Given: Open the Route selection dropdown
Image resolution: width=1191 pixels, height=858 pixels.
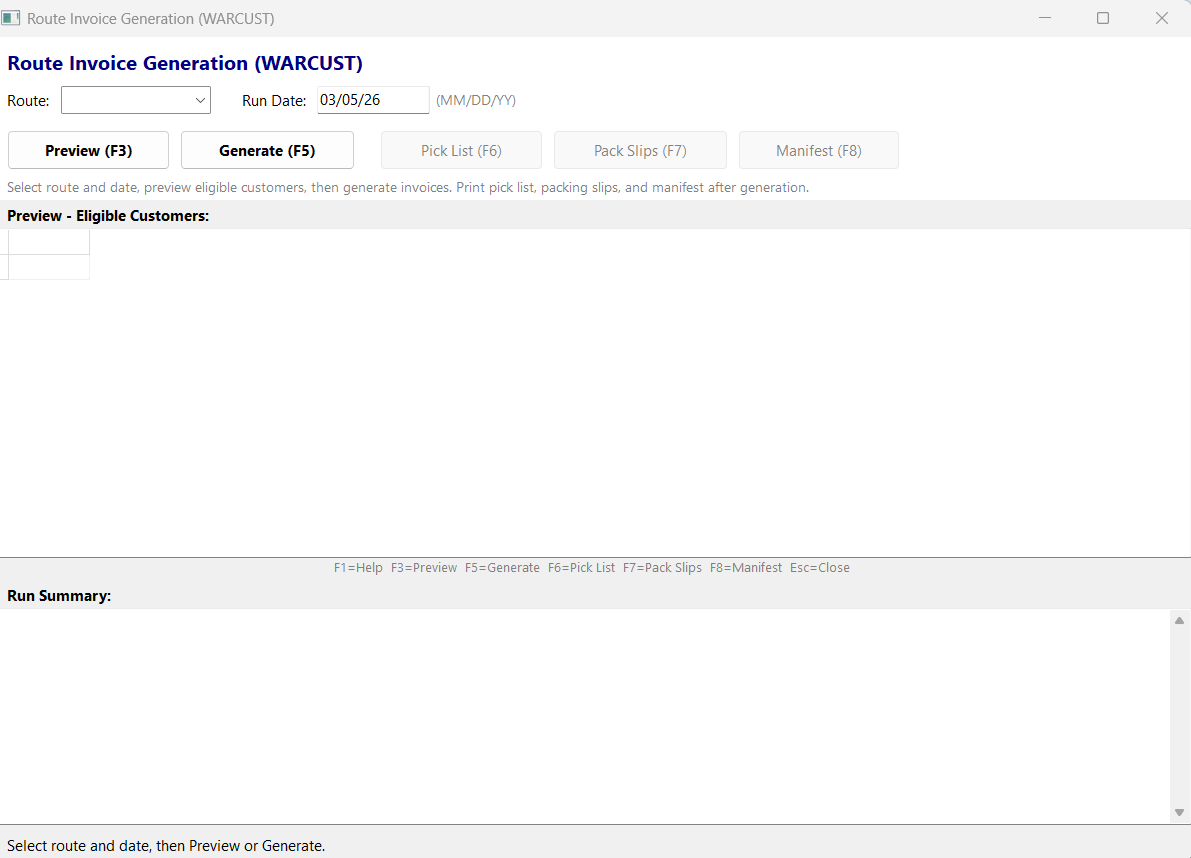Looking at the screenshot, I should (x=135, y=100).
